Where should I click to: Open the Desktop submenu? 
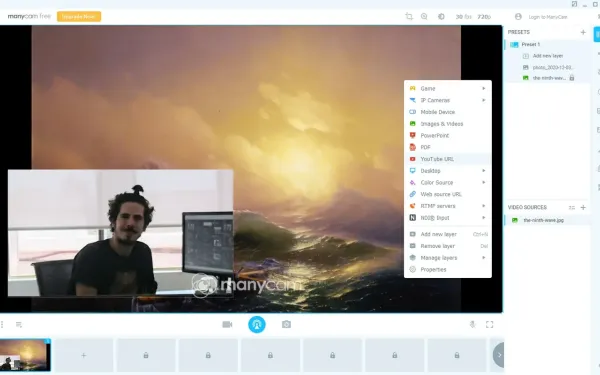tap(448, 171)
